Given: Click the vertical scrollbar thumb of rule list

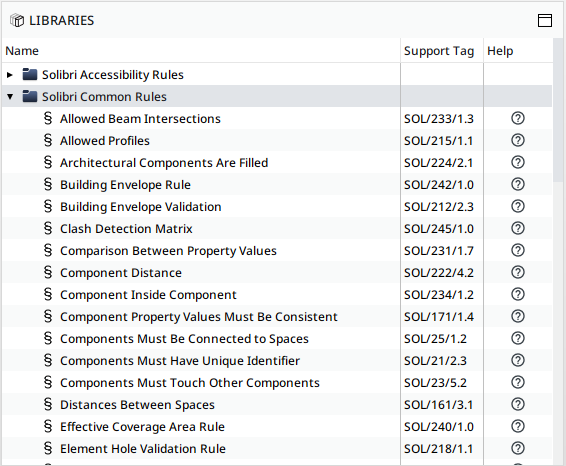Looking at the screenshot, I should coord(558,110).
